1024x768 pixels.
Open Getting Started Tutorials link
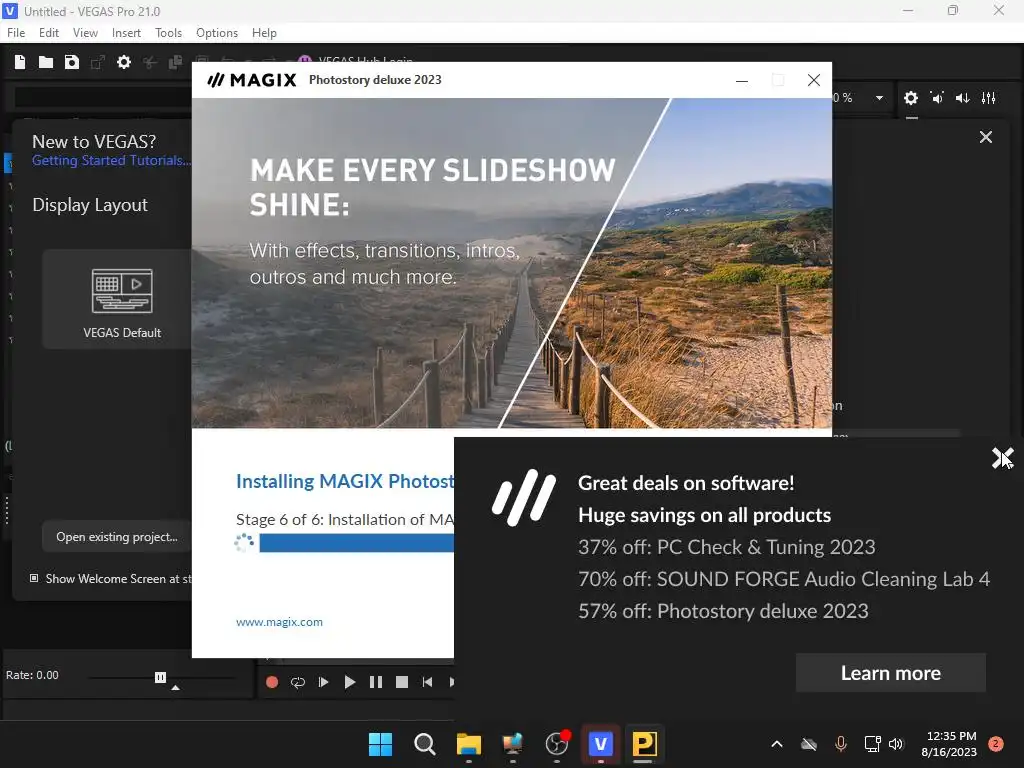coord(112,161)
